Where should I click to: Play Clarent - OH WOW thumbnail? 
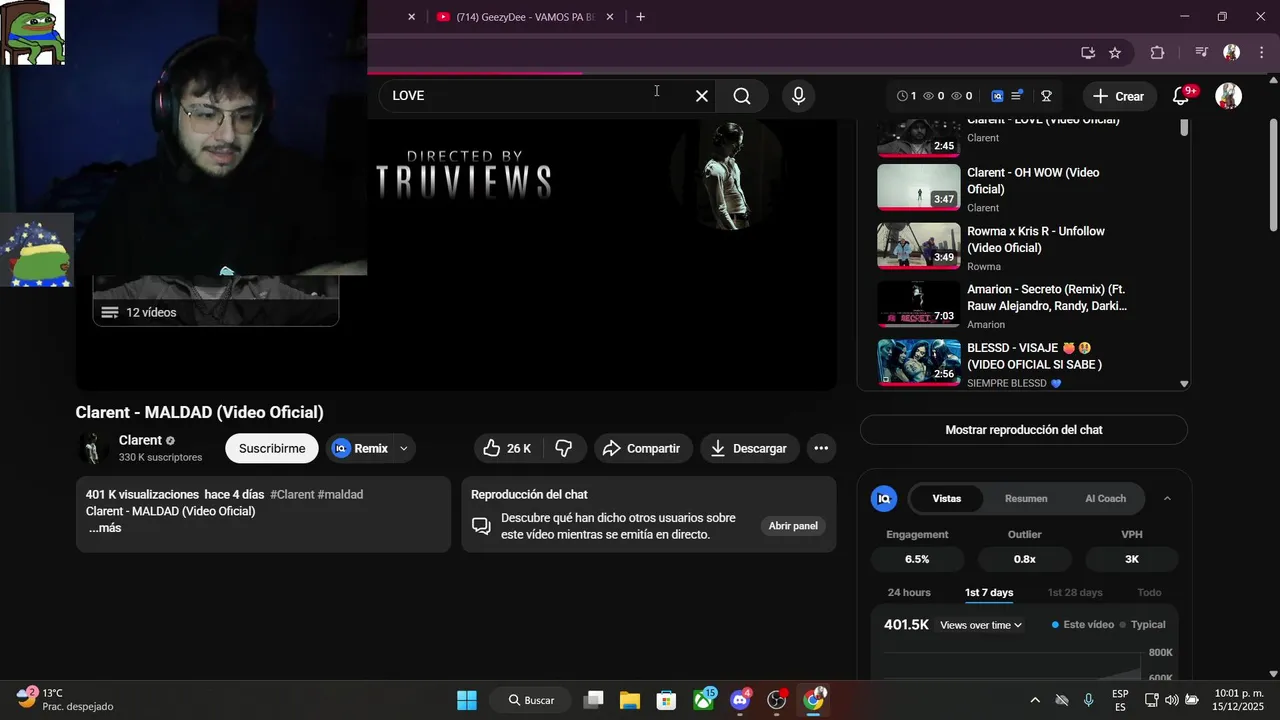click(919, 187)
